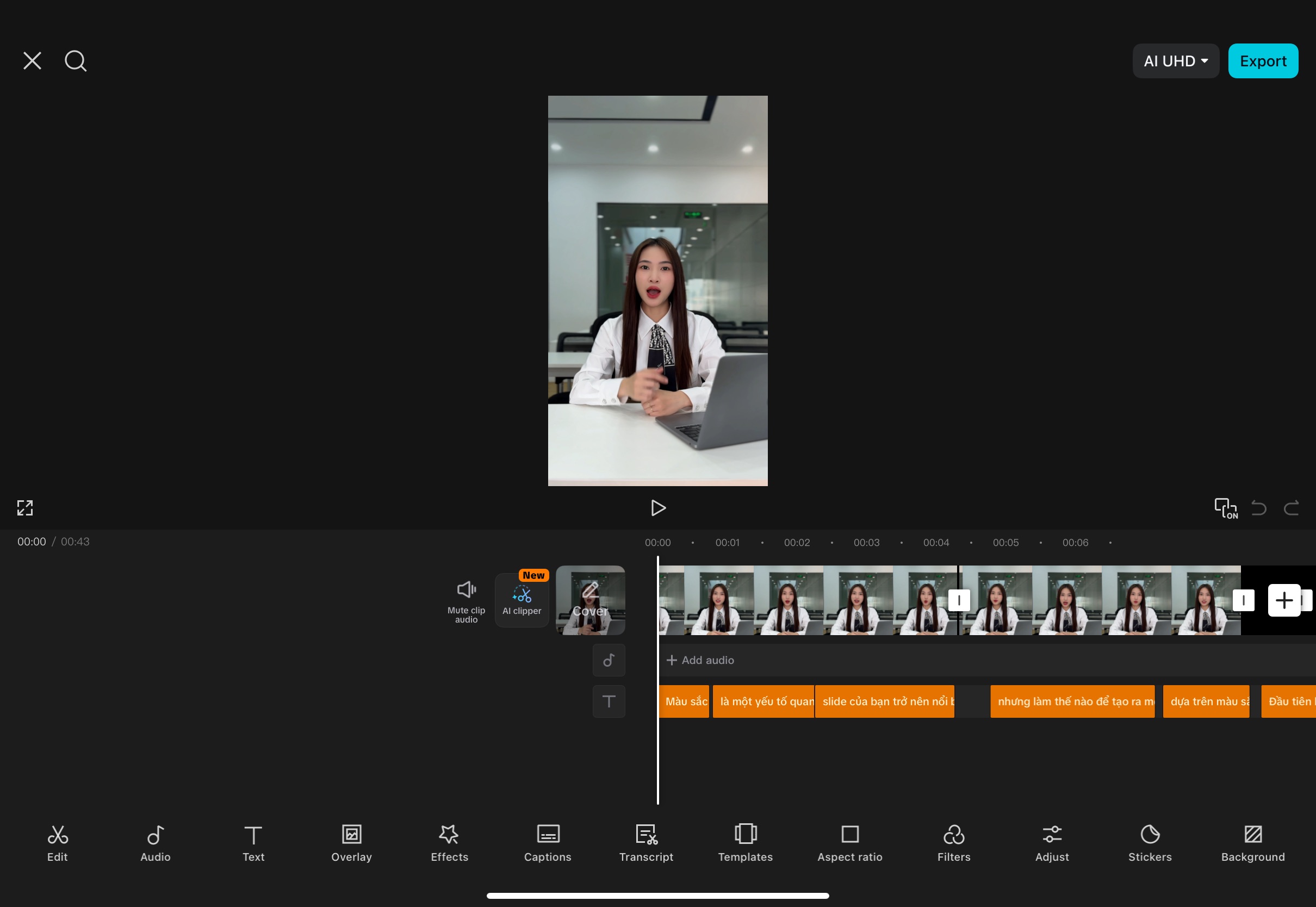Select the text track T icon
The width and height of the screenshot is (1316, 907).
[x=609, y=701]
